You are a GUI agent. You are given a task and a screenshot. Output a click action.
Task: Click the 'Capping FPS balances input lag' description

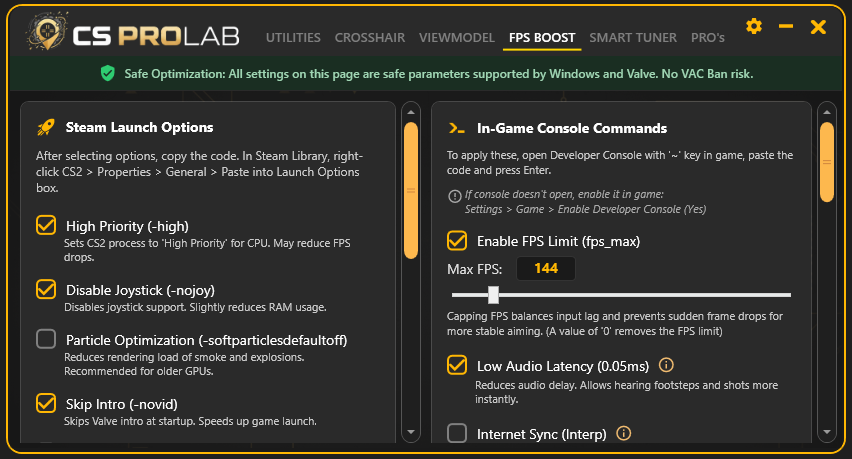[615, 323]
